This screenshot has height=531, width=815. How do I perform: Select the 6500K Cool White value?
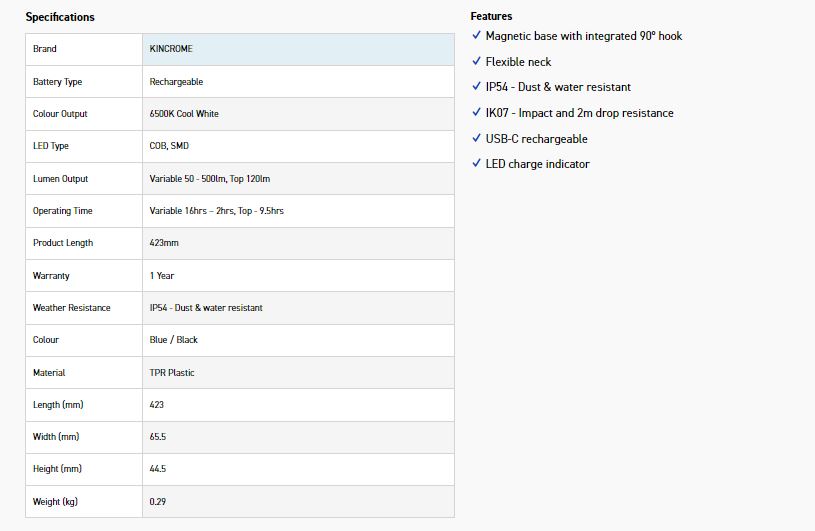(x=184, y=114)
